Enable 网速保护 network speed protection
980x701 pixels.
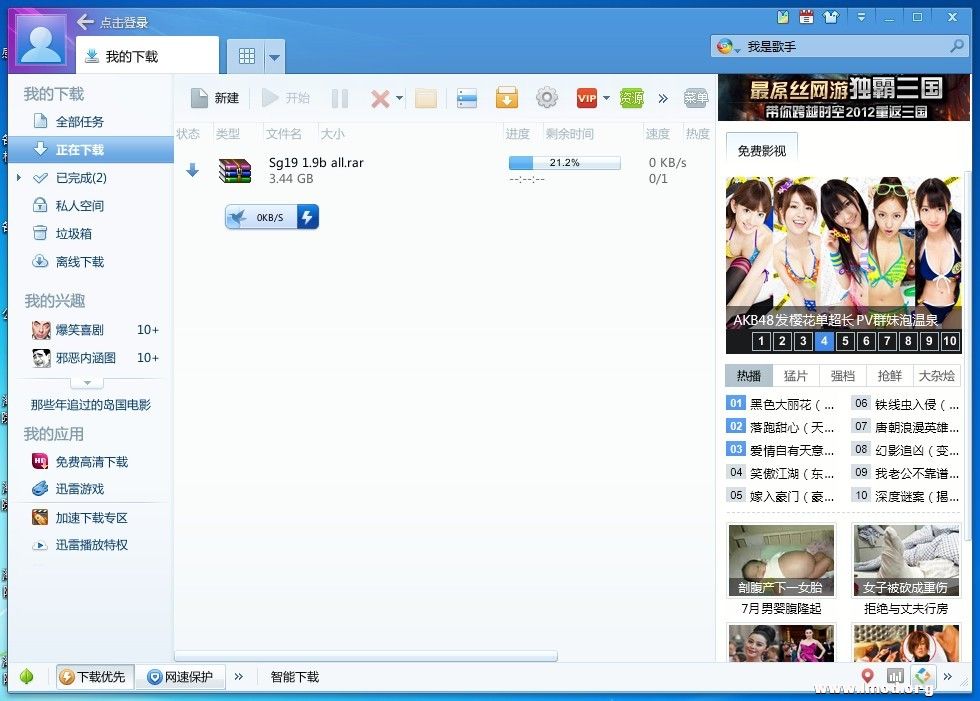point(180,676)
